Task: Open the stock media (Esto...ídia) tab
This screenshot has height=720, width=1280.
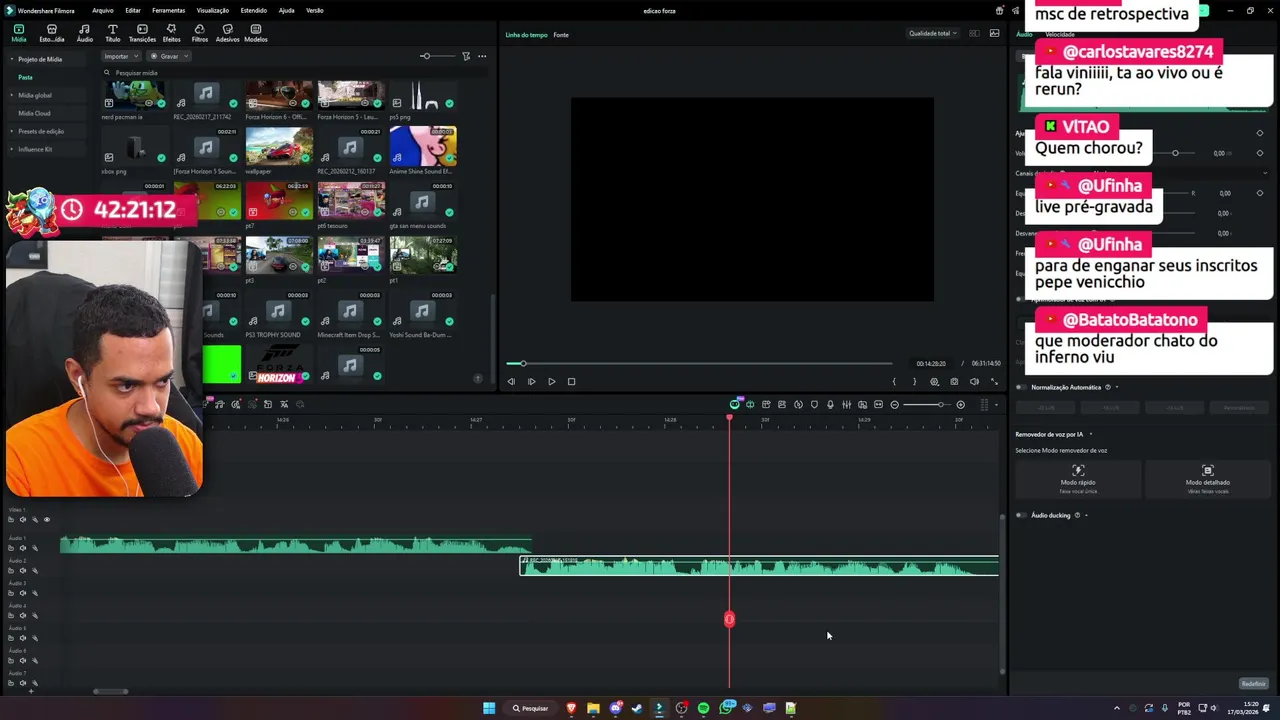Action: pyautogui.click(x=52, y=33)
